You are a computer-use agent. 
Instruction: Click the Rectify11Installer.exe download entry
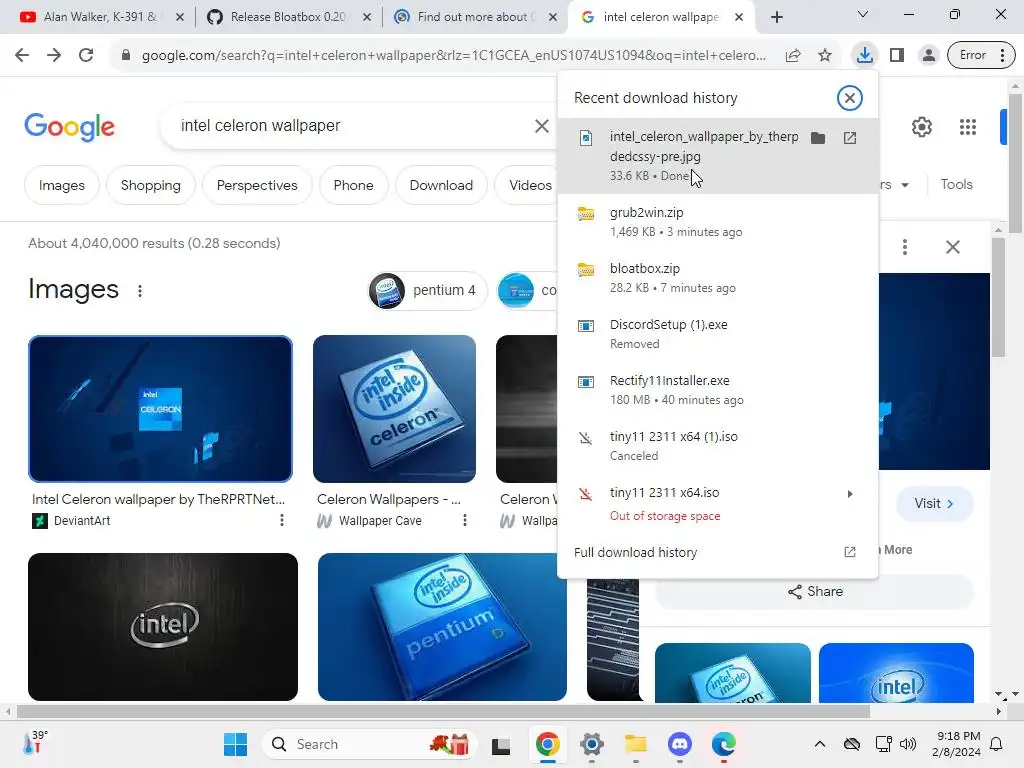pyautogui.click(x=716, y=390)
